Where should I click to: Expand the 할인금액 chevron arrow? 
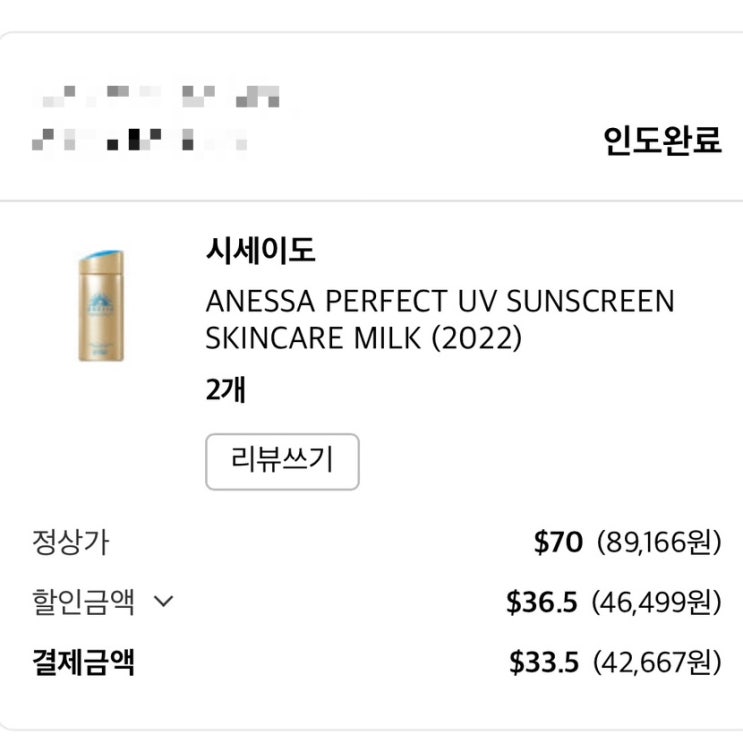(x=164, y=602)
